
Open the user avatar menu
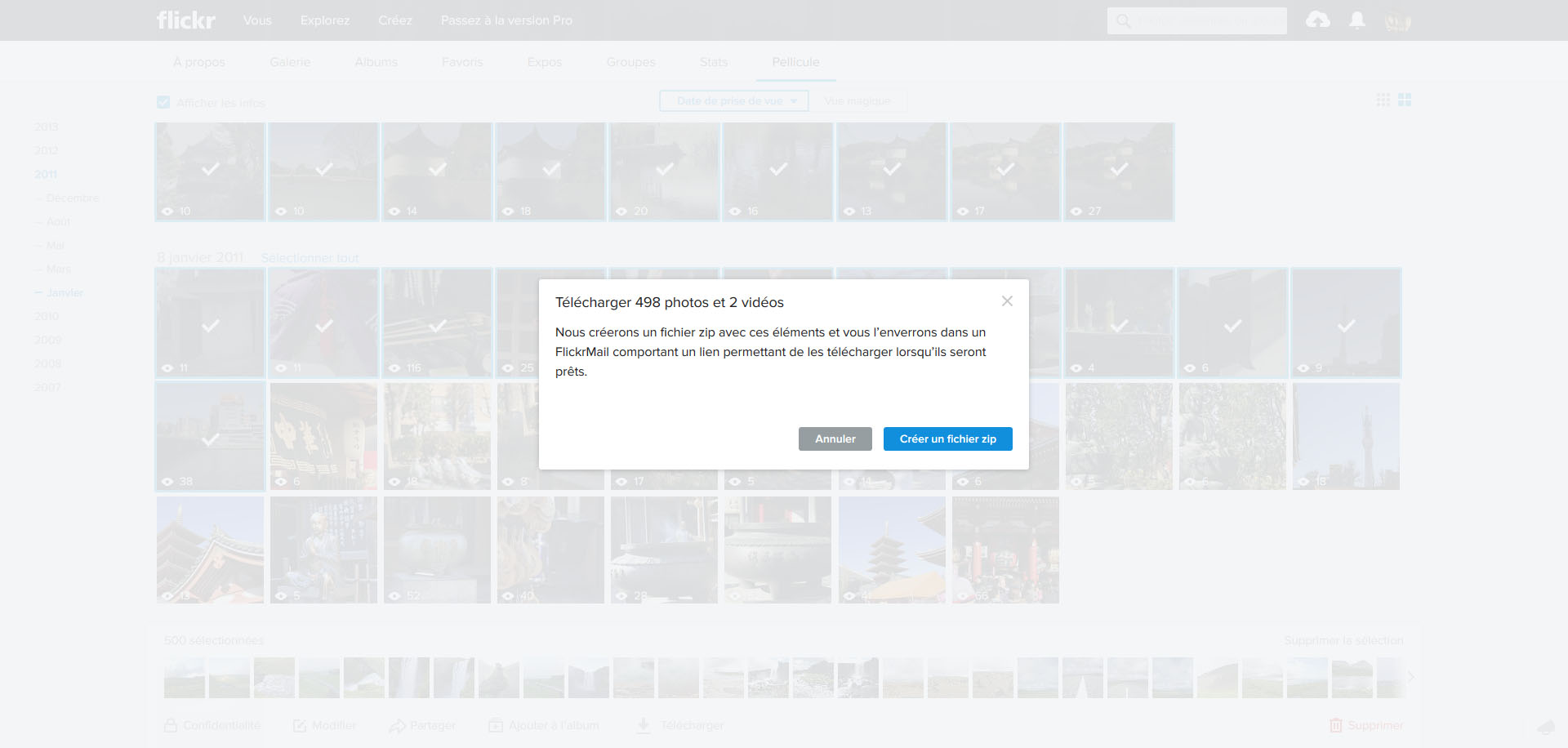click(1397, 20)
